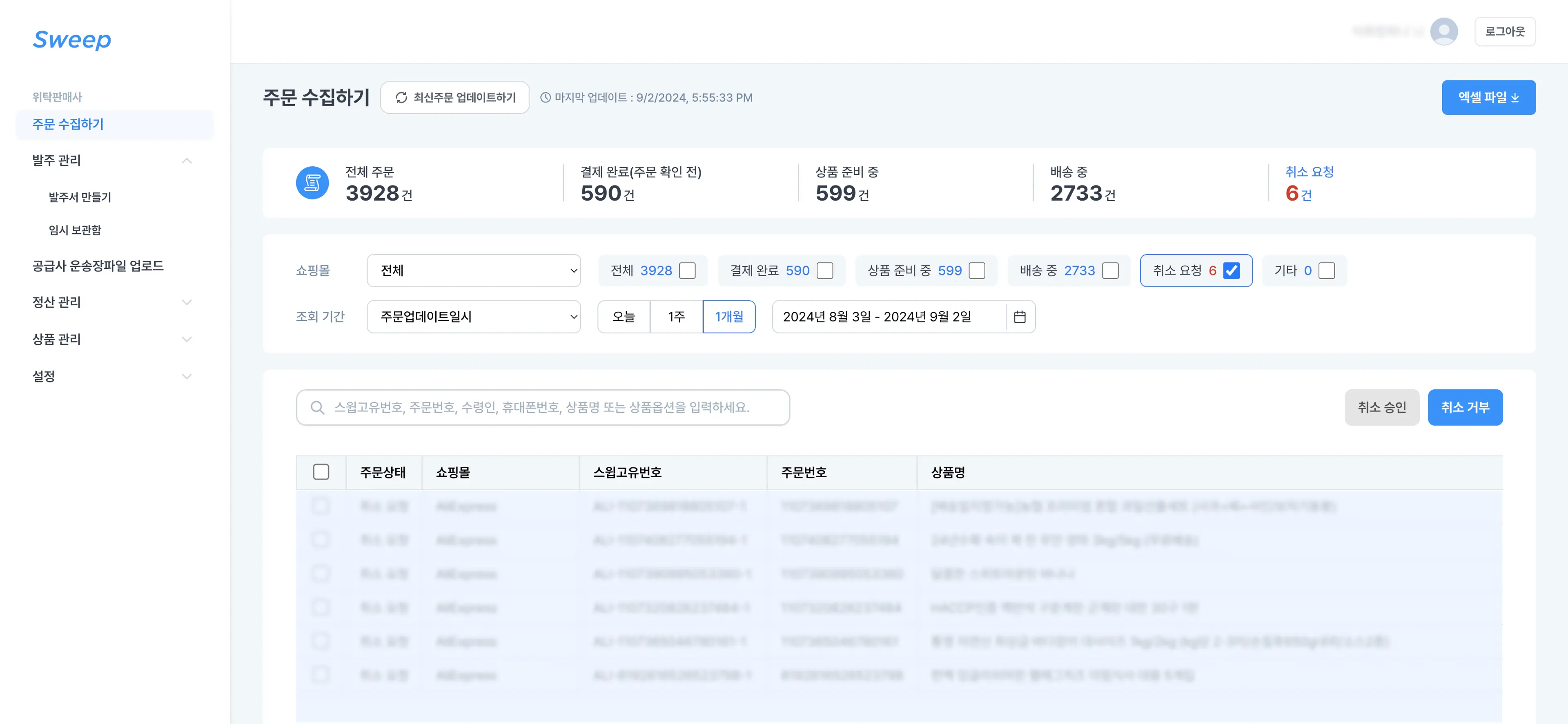Viewport: 1568px width, 724px height.
Task: Open the 설정 menu label
Action: [x=44, y=377]
